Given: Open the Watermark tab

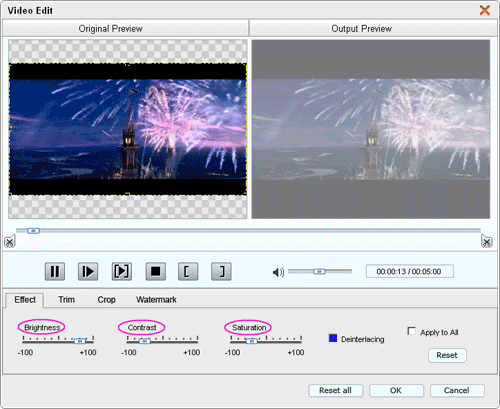Looking at the screenshot, I should (156, 300).
